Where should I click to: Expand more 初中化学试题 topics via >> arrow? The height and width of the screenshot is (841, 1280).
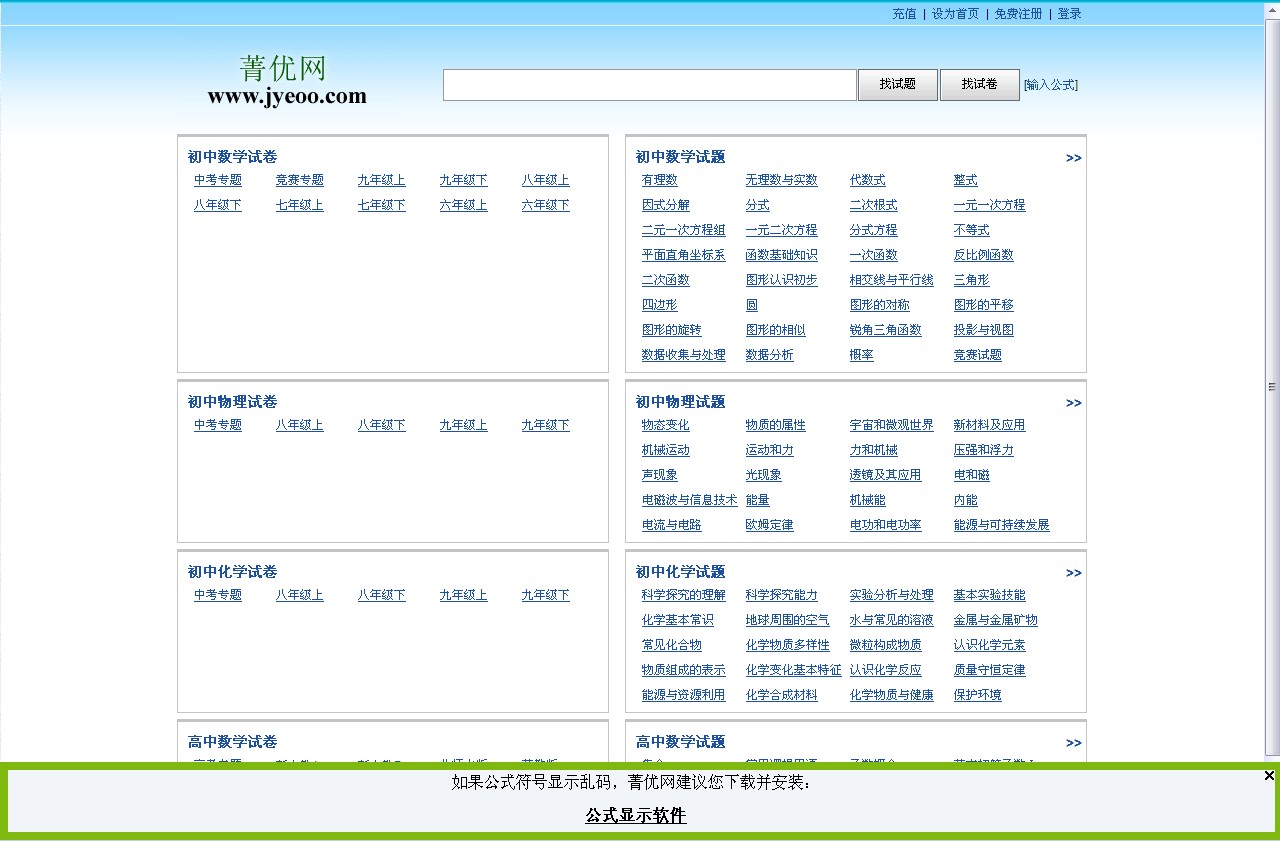click(1073, 573)
